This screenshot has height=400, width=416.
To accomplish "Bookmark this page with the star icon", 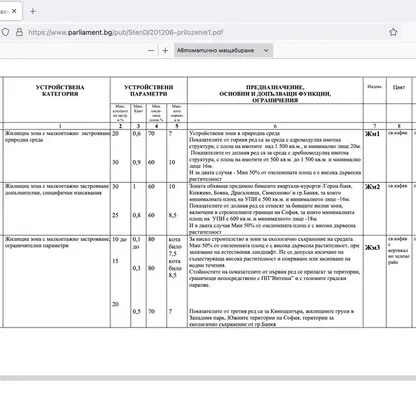I will (393, 32).
